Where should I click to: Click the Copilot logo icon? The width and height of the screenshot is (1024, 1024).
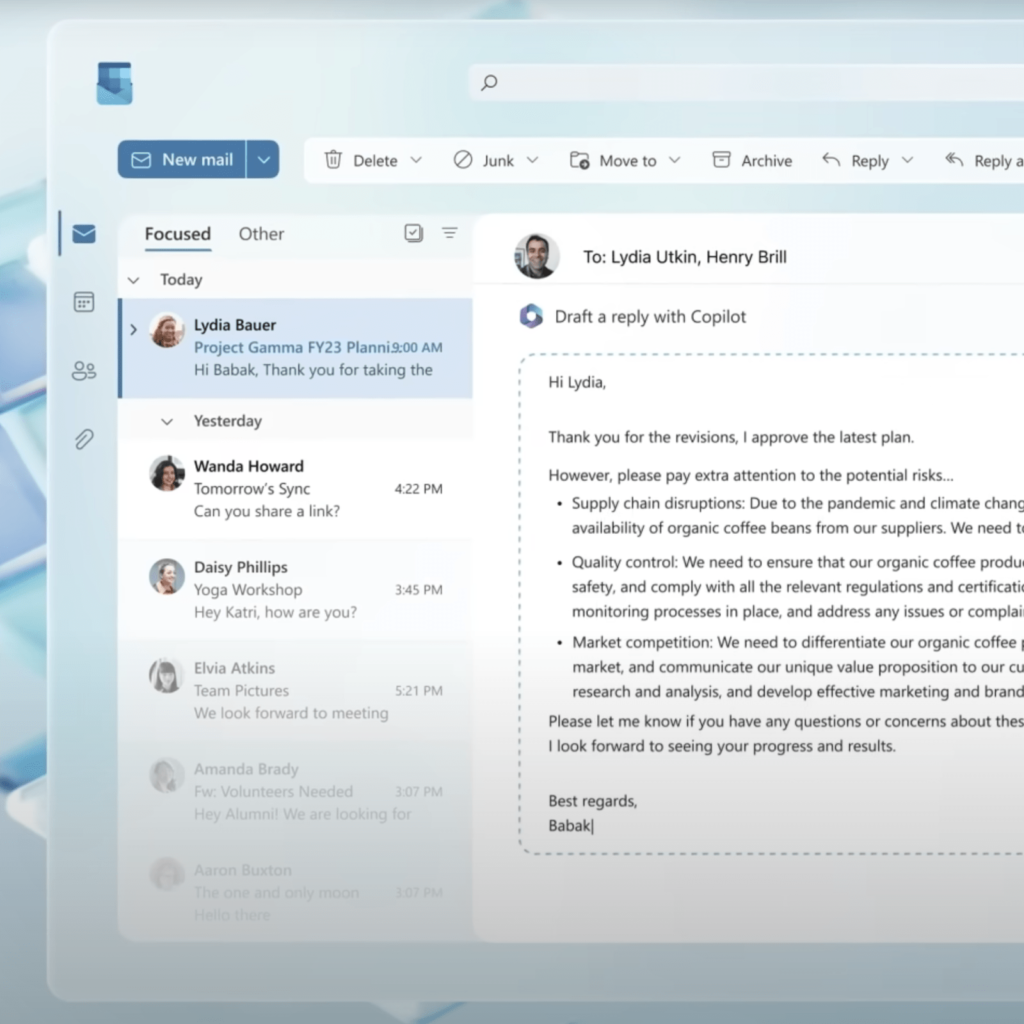531,316
